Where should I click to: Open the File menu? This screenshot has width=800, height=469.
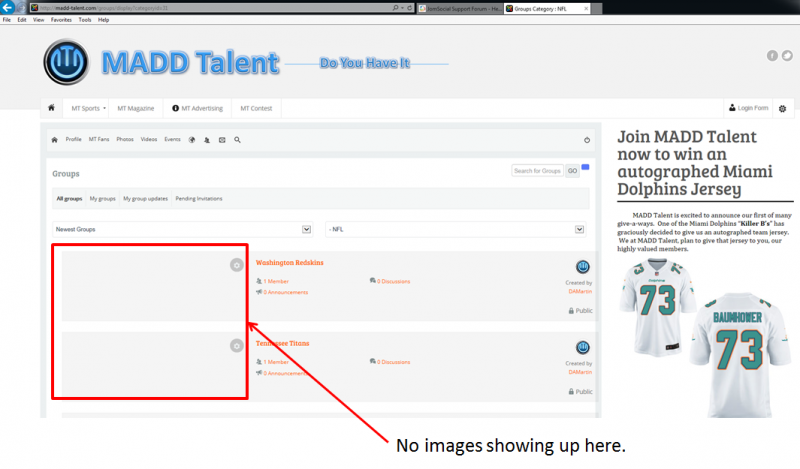[7, 20]
